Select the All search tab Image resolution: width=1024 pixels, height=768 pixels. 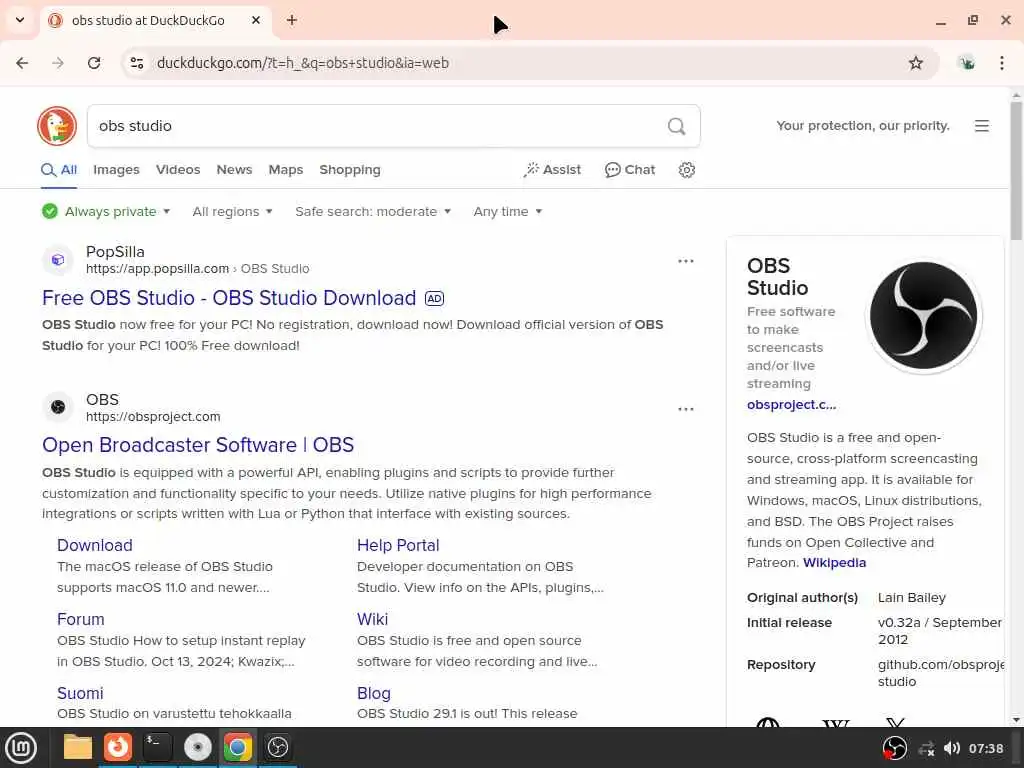coord(59,170)
